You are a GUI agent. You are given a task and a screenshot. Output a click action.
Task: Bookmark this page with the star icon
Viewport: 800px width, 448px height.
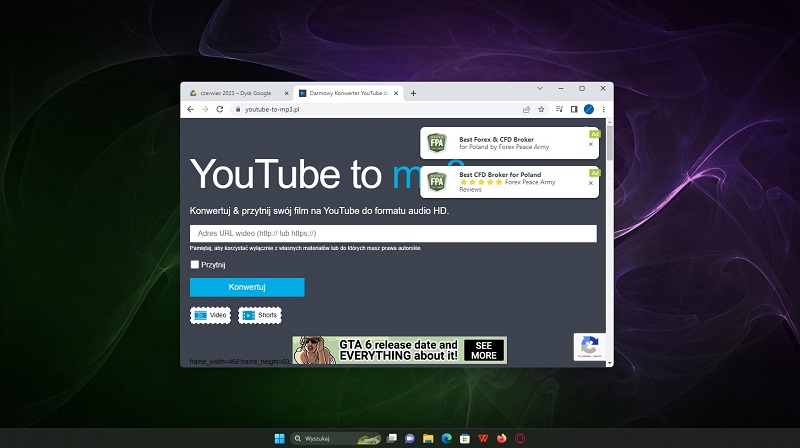(x=541, y=109)
